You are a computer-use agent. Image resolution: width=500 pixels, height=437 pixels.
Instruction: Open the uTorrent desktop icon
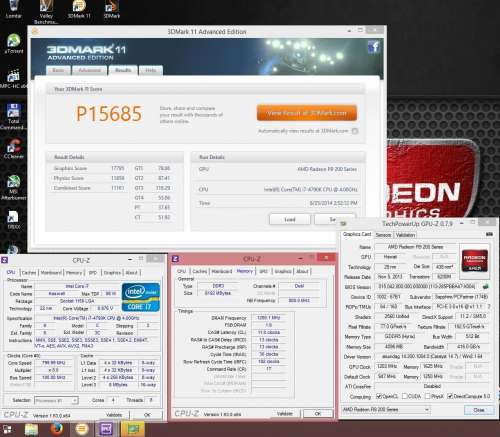coord(14,44)
